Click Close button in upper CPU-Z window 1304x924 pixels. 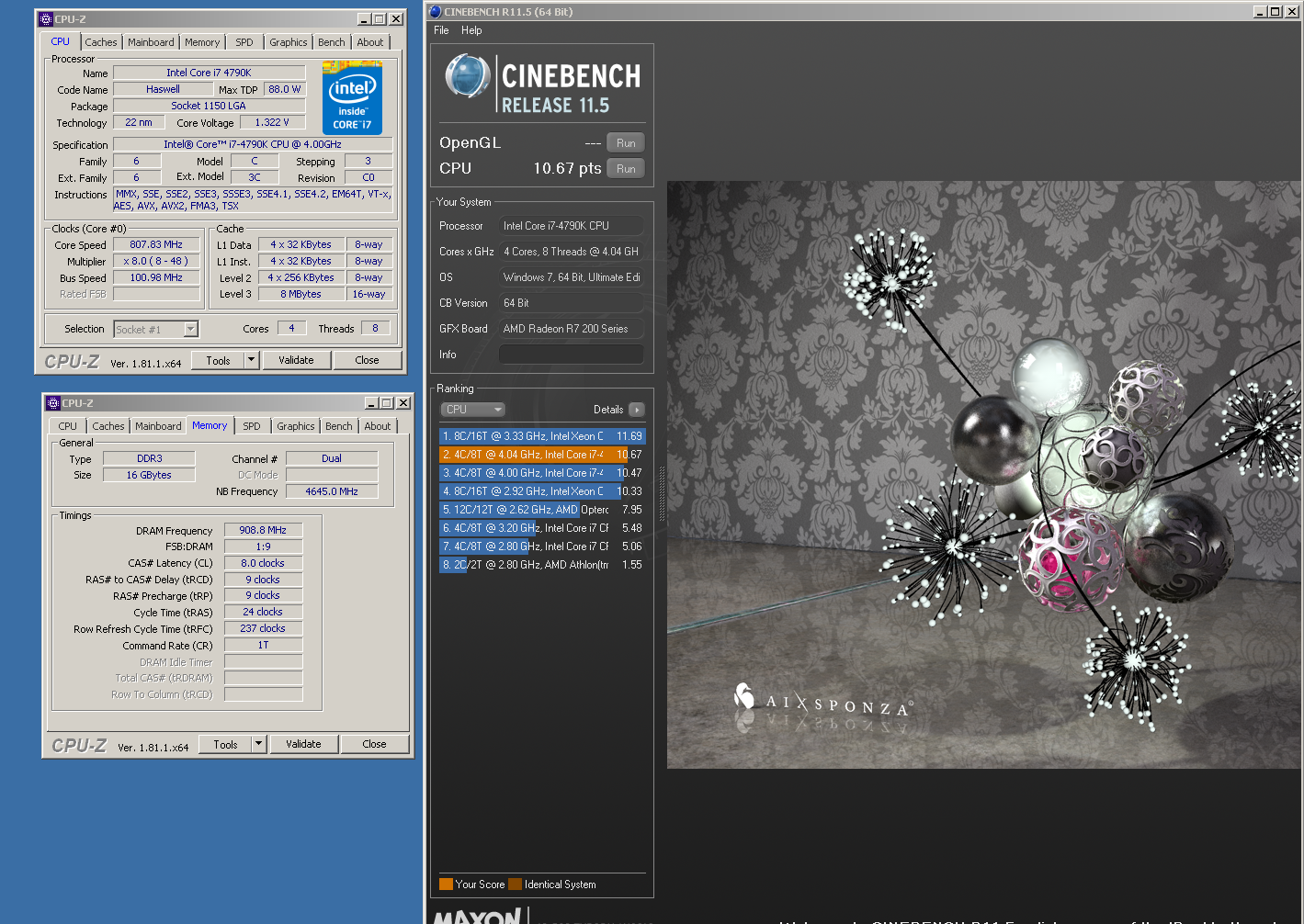click(x=368, y=360)
